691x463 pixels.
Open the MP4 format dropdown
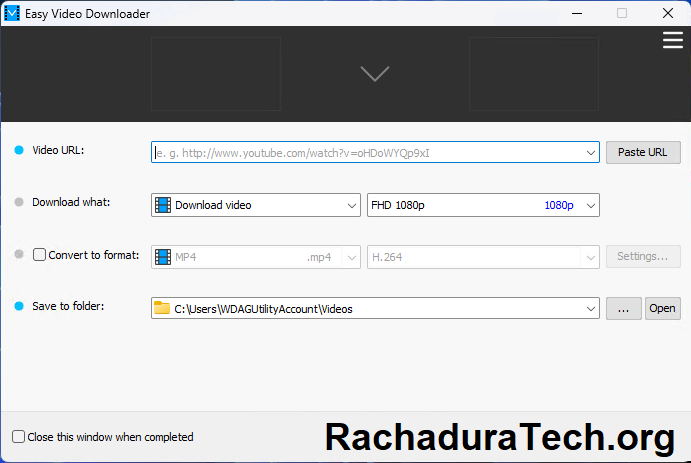(351, 257)
